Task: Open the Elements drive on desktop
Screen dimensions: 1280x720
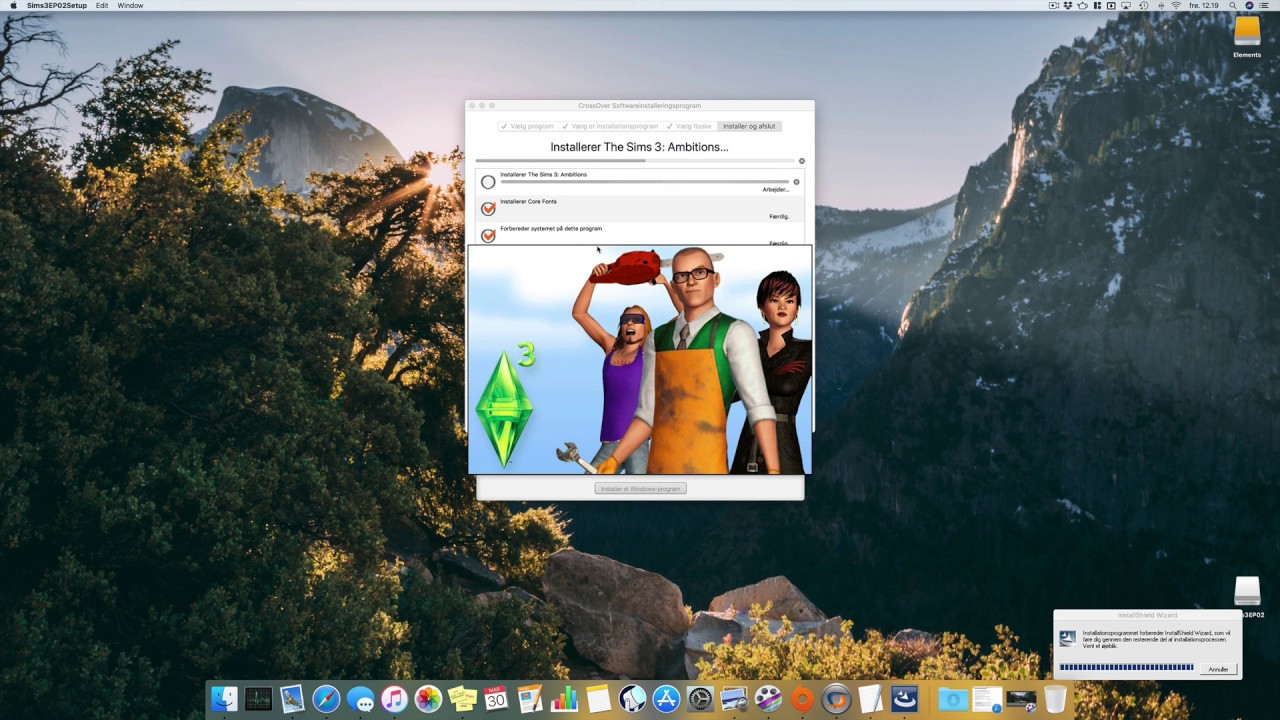Action: coord(1247,37)
